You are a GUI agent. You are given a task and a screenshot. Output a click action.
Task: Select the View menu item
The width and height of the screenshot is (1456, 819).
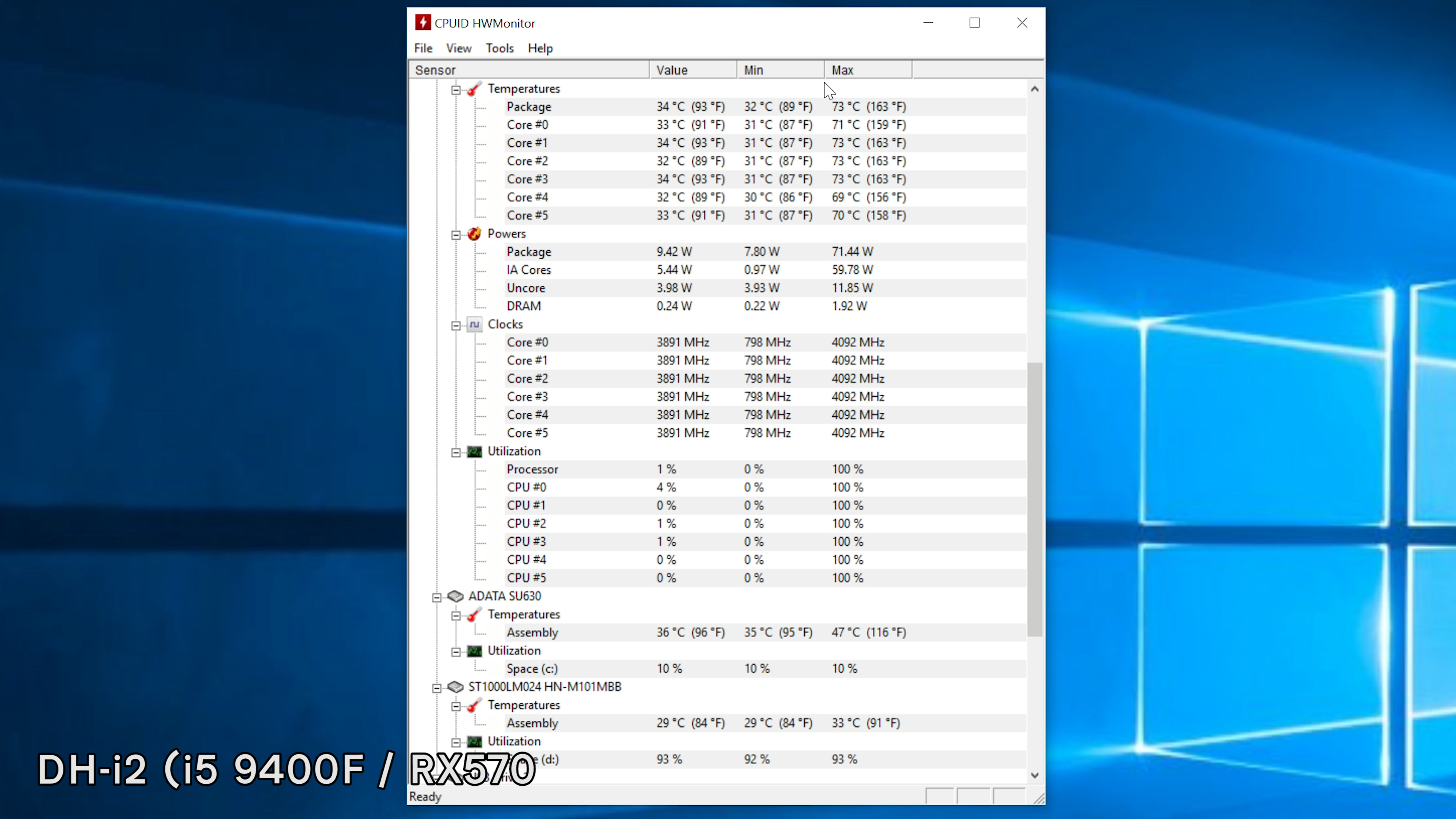pyautogui.click(x=458, y=48)
